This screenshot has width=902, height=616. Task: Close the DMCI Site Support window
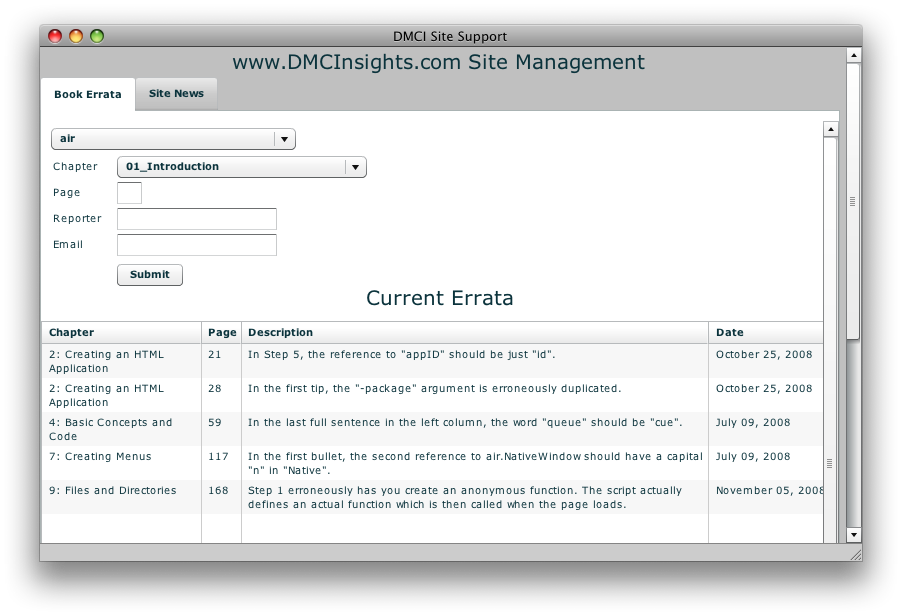click(55, 36)
